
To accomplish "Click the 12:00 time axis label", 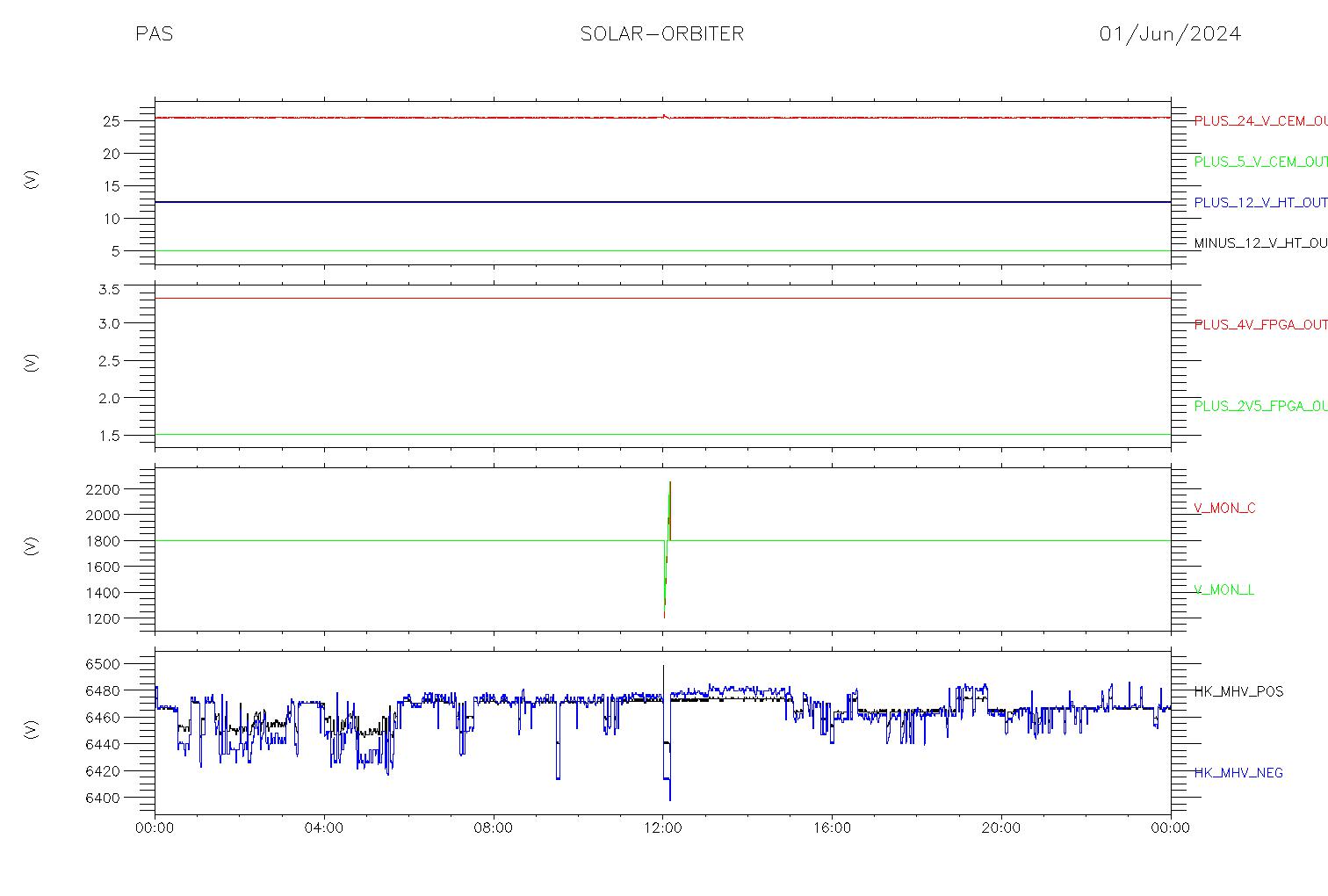I will (x=663, y=828).
